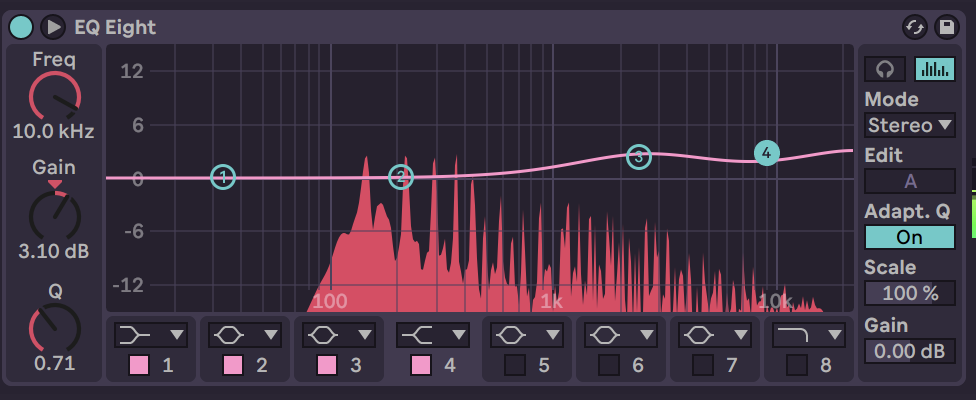The image size is (976, 400).
Task: Enable filter band 5 activator
Action: (x=515, y=365)
